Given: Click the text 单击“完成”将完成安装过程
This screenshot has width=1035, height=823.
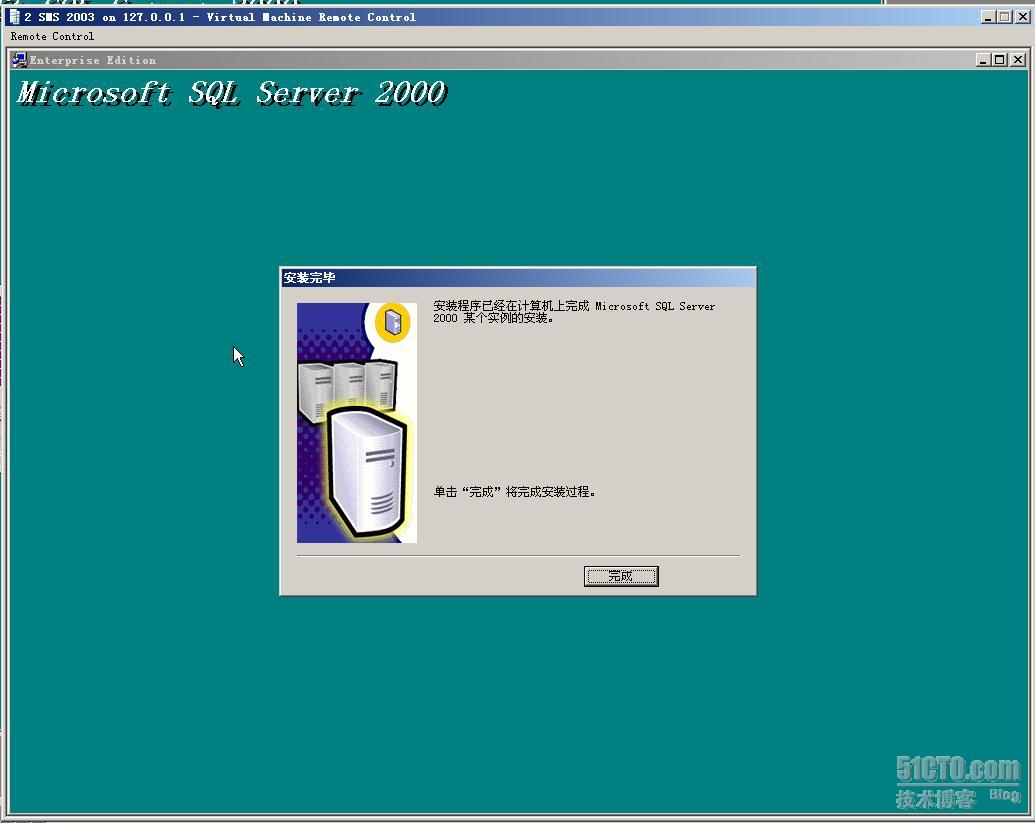Looking at the screenshot, I should [515, 492].
